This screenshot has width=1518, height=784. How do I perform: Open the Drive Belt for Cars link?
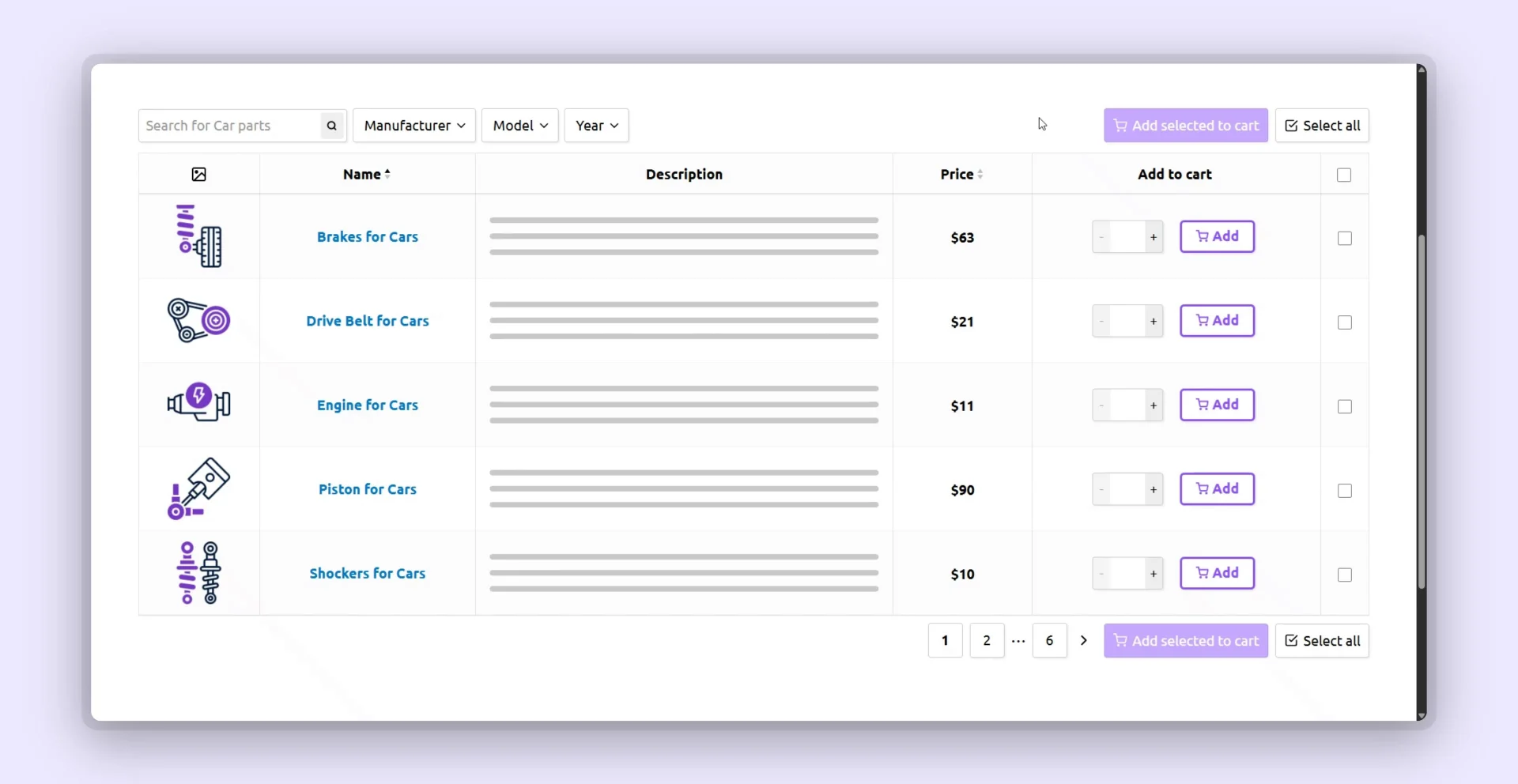(x=368, y=321)
